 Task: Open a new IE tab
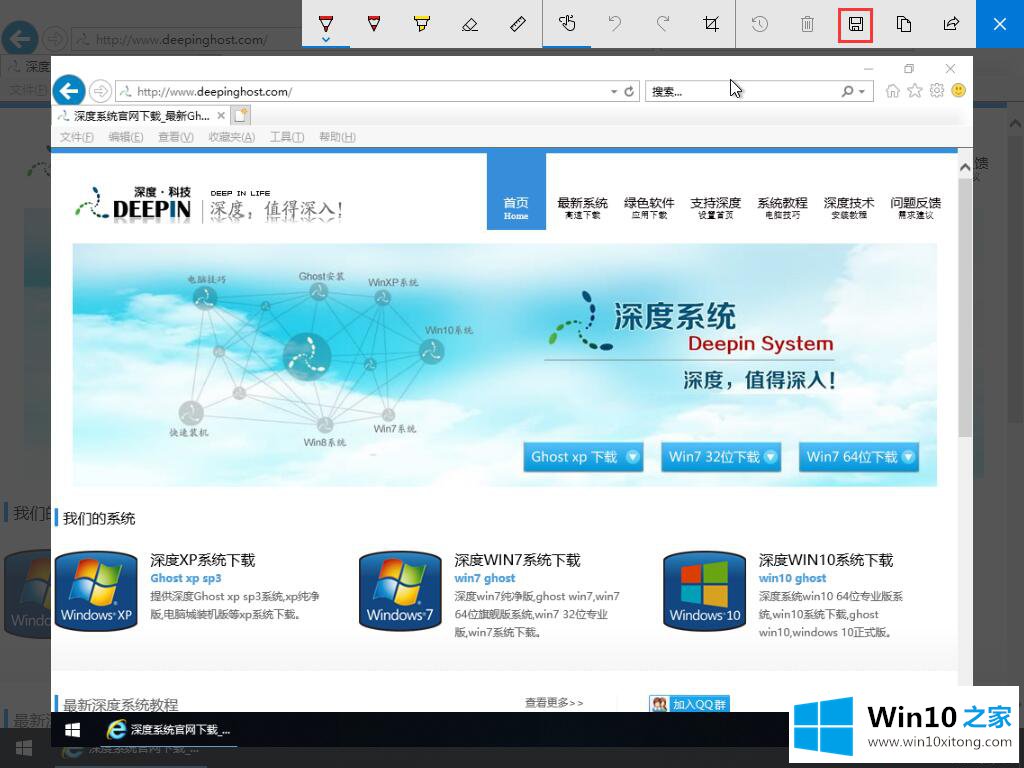coord(240,116)
